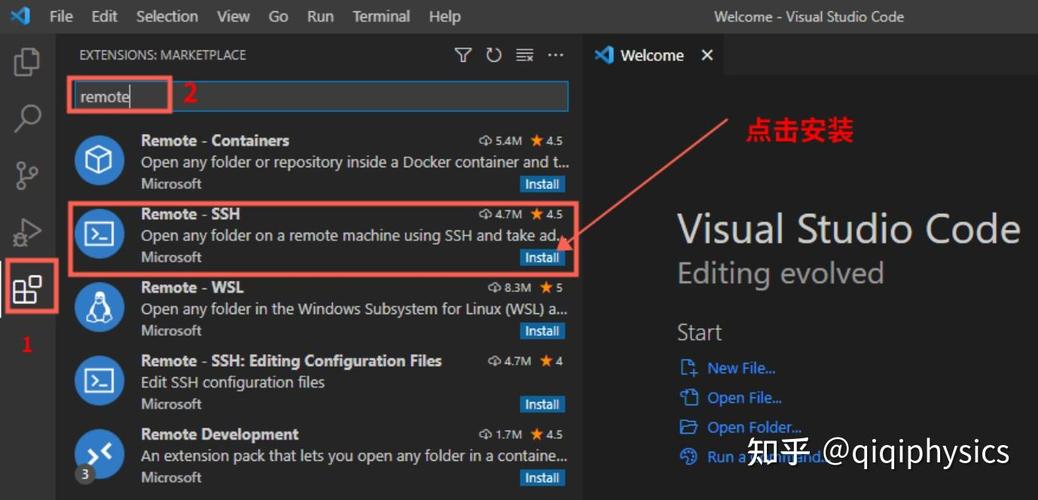Click the Remote - WSL penguin icon

click(99, 307)
